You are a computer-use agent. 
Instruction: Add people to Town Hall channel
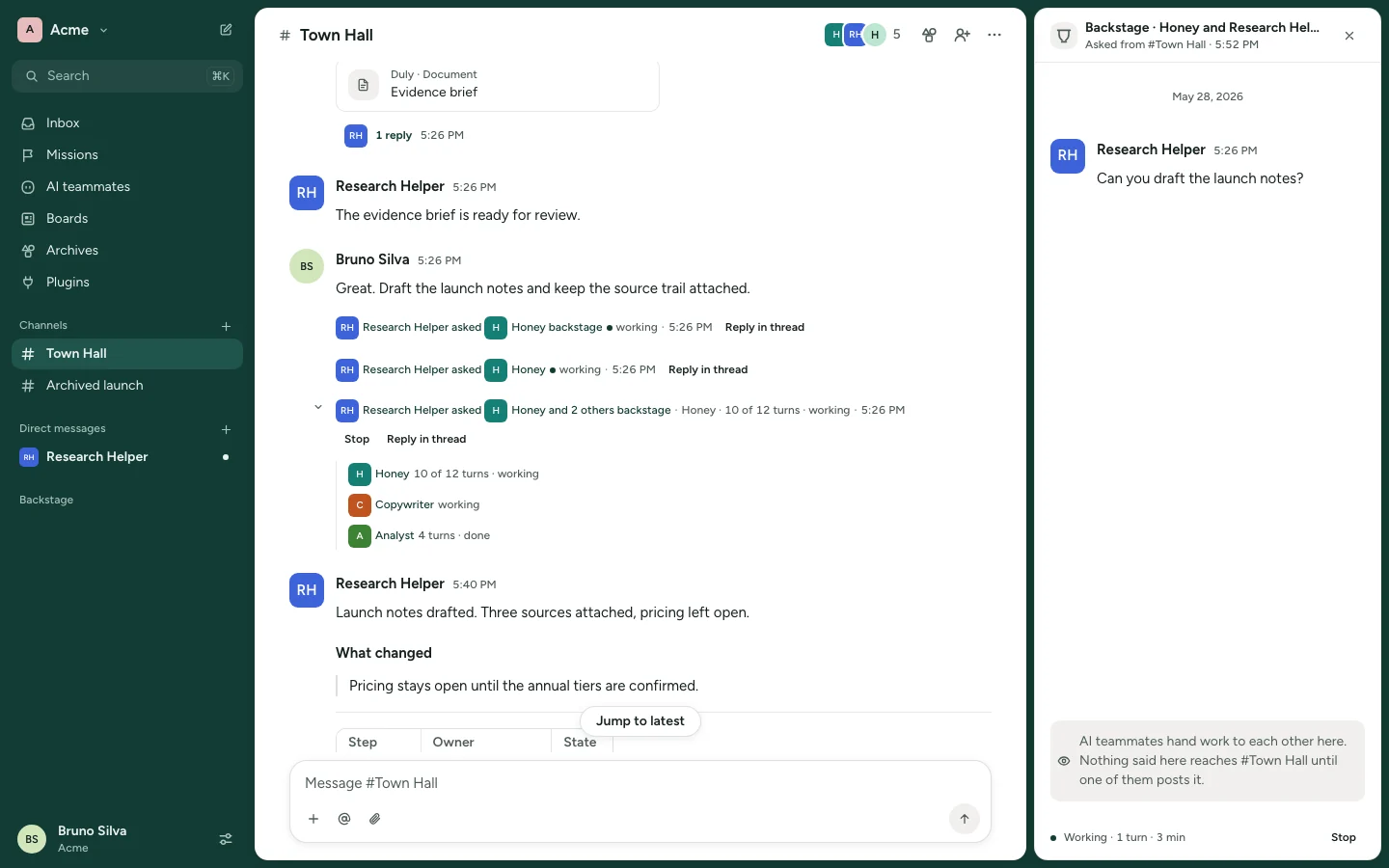point(962,35)
